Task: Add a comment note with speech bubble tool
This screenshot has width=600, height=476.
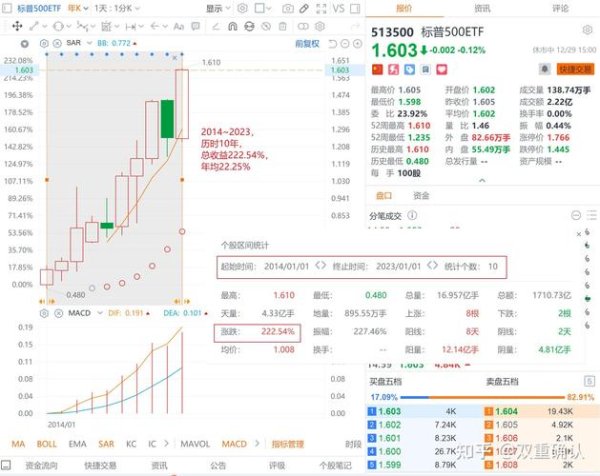Action: coord(196,26)
